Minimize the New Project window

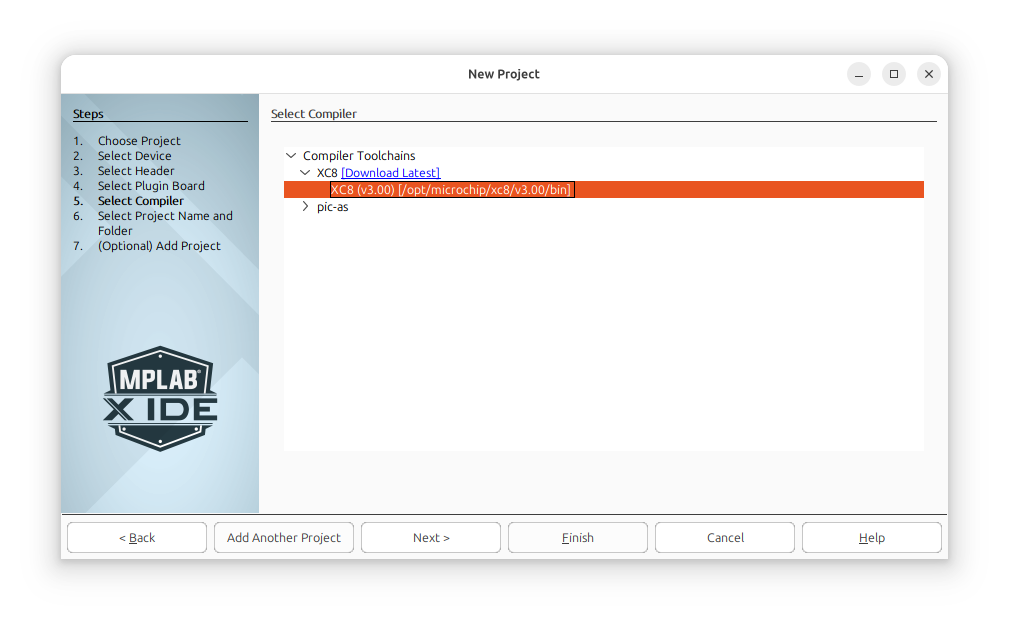pos(859,74)
